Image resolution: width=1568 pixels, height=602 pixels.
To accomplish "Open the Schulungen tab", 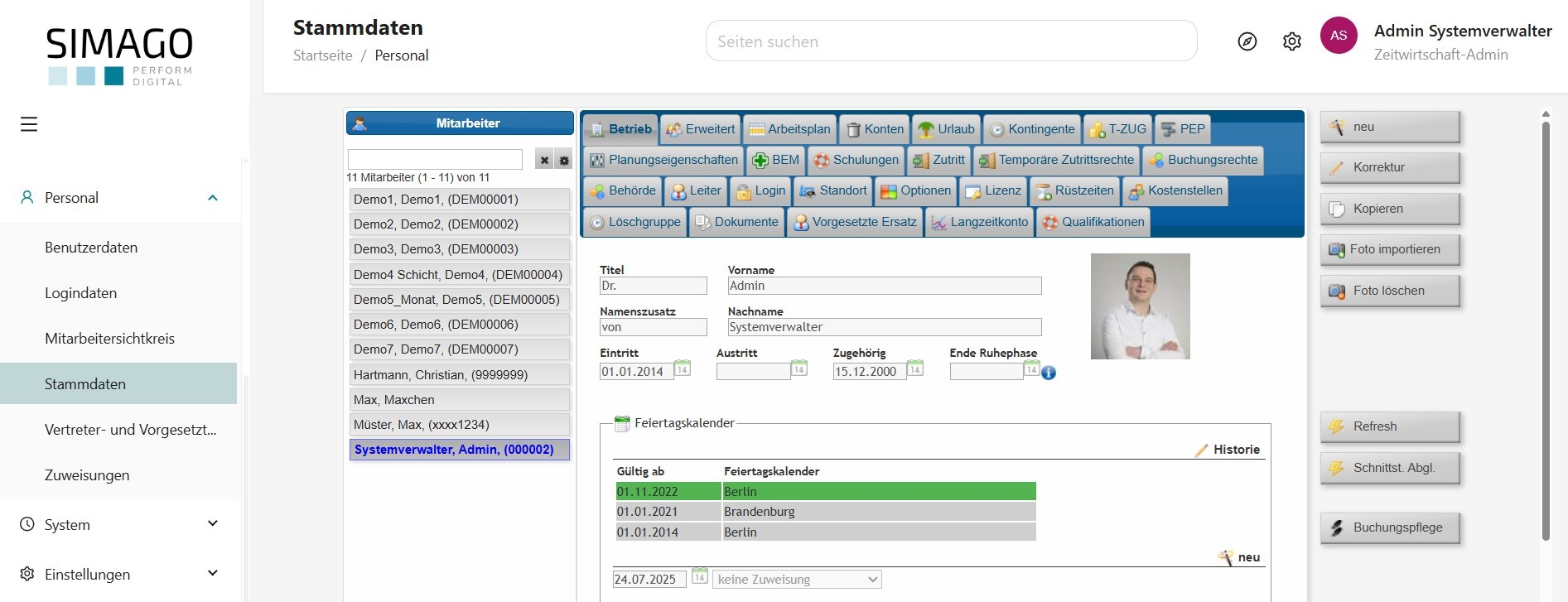I will pyautogui.click(x=856, y=160).
